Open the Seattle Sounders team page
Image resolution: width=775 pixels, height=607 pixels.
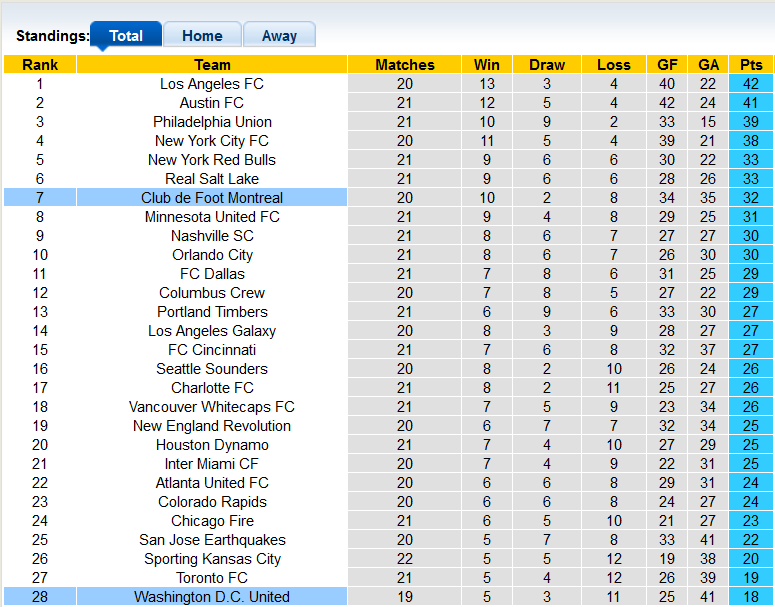pyautogui.click(x=212, y=369)
